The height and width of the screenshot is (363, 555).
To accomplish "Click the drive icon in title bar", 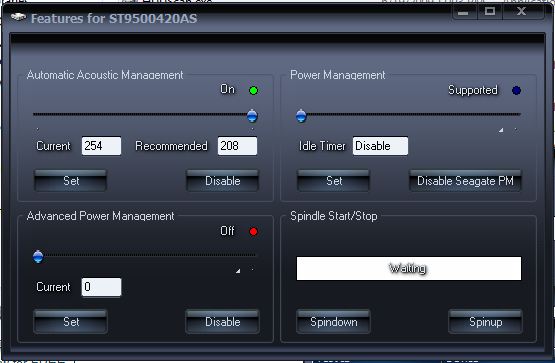I will pyautogui.click(x=18, y=17).
